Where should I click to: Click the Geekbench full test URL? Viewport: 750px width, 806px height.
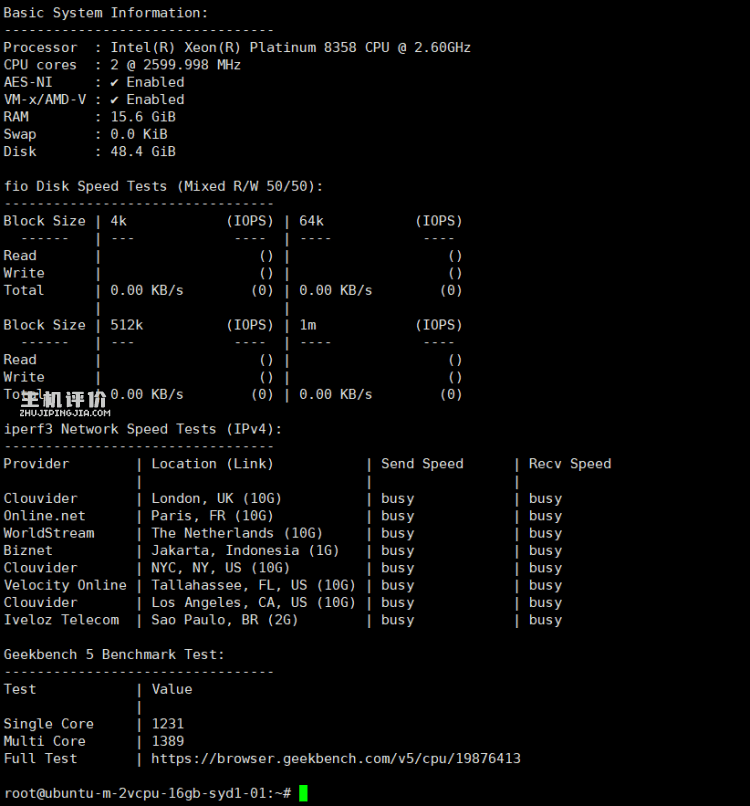tap(336, 758)
